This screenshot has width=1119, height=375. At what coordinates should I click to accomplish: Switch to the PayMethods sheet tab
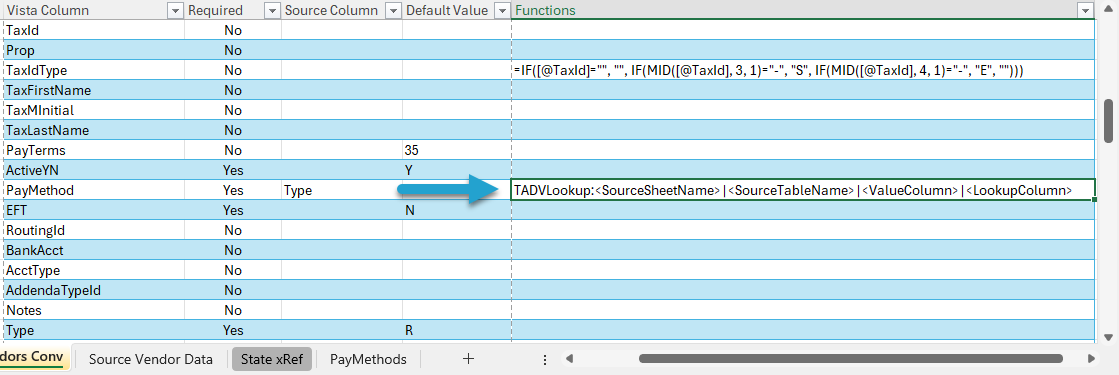[x=368, y=359]
